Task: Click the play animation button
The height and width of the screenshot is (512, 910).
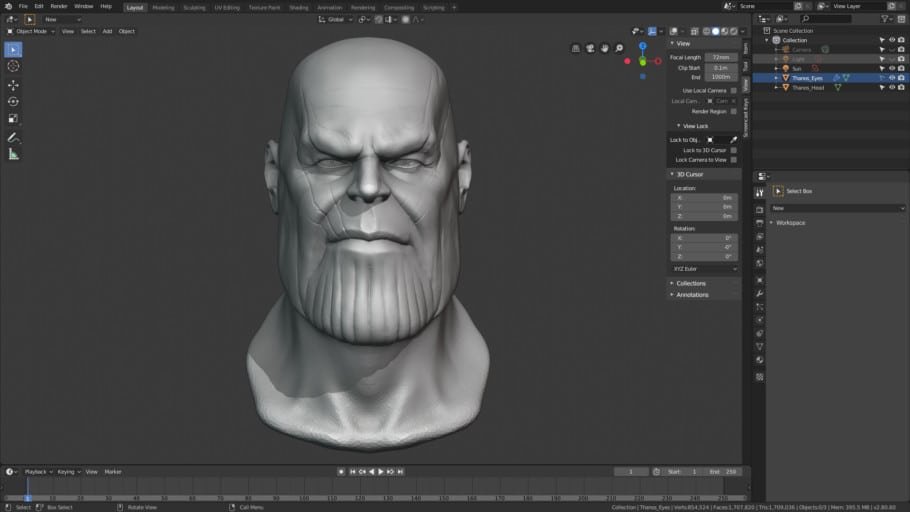Action: (x=381, y=473)
